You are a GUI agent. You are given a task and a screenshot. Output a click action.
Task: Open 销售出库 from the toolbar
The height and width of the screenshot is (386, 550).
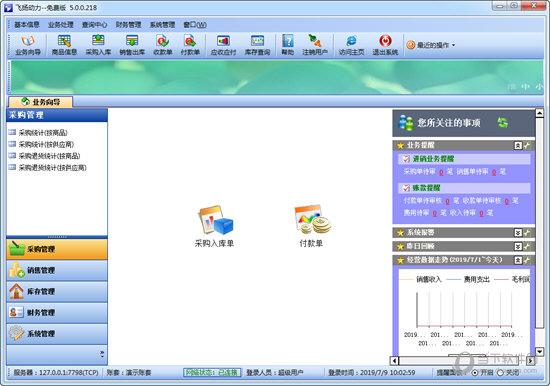pos(132,45)
